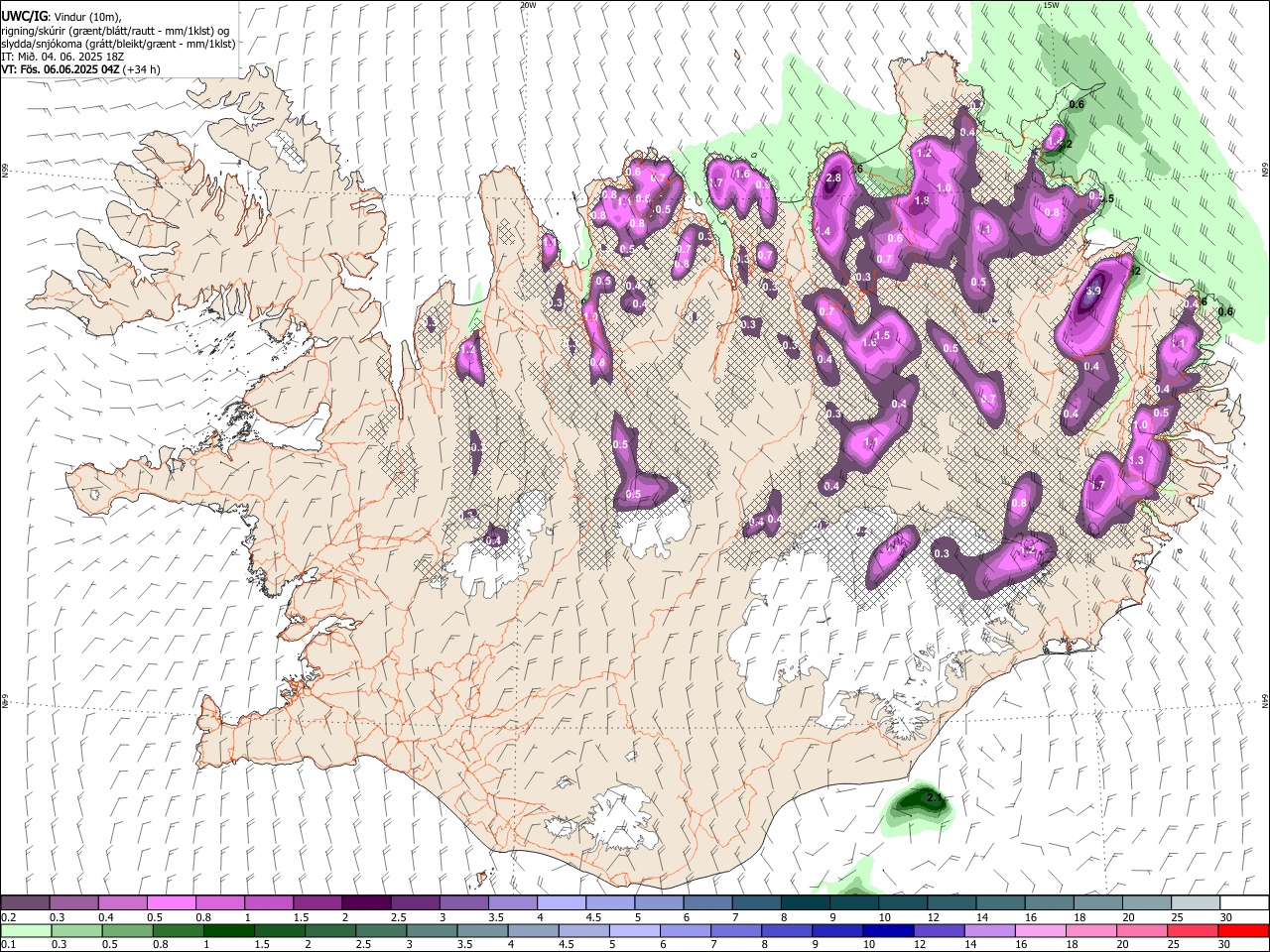
Task: Click the valid time 'VT: Fös. 06.06.2025 04Z (+34 h)'
Action: tap(81, 69)
